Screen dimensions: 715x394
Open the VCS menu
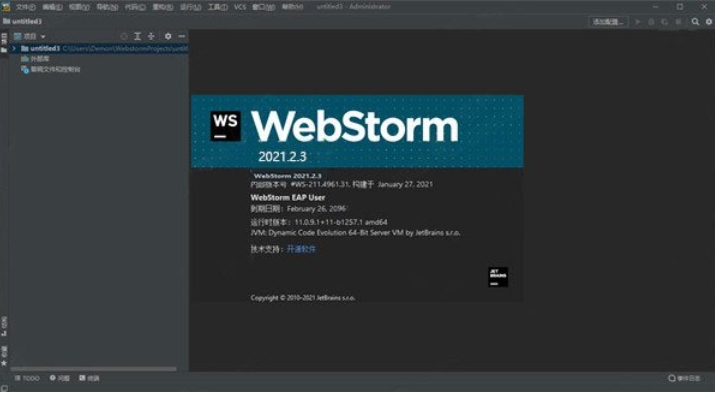240,7
